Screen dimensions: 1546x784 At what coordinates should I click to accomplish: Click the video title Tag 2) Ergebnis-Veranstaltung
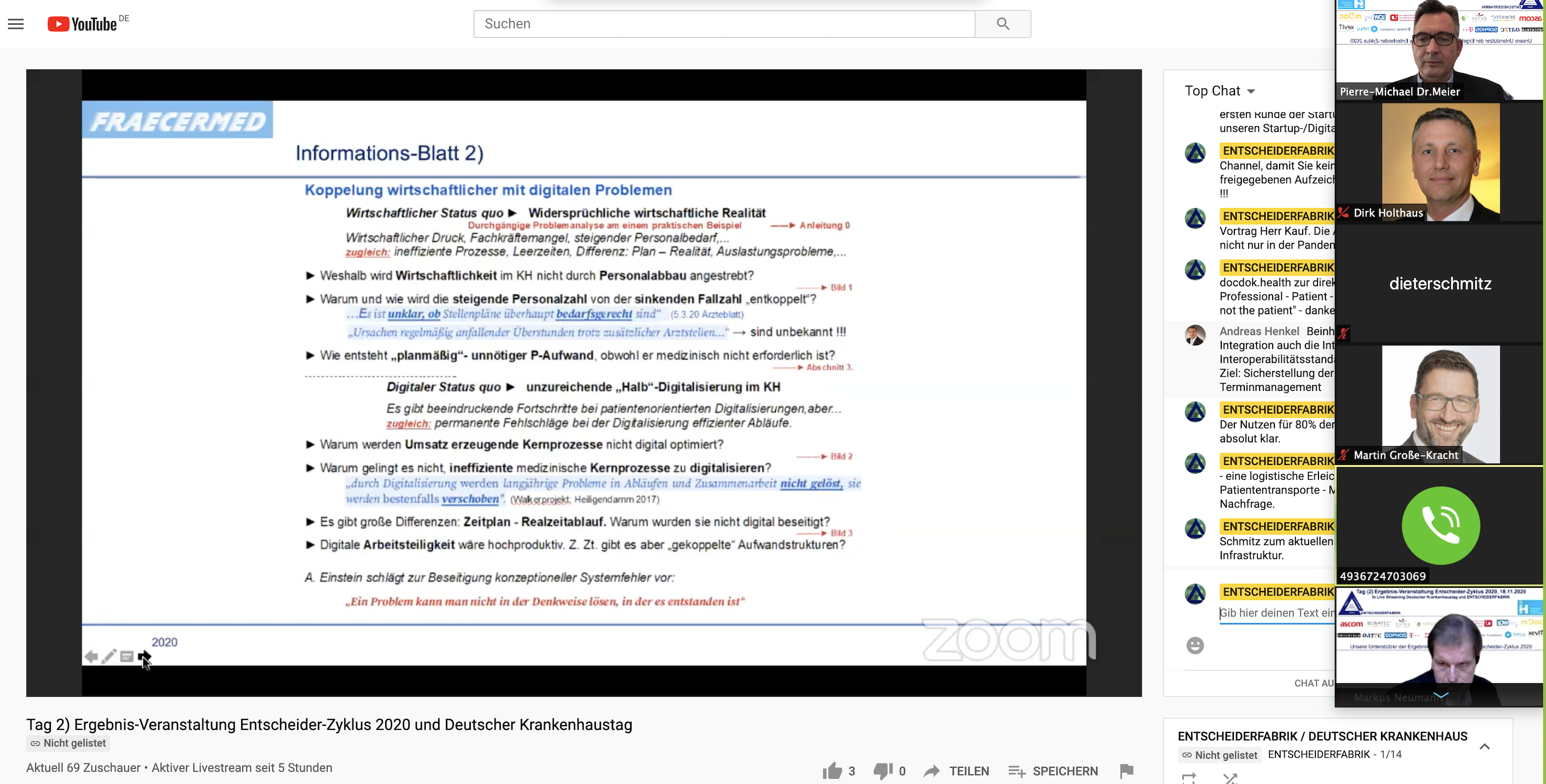click(329, 725)
